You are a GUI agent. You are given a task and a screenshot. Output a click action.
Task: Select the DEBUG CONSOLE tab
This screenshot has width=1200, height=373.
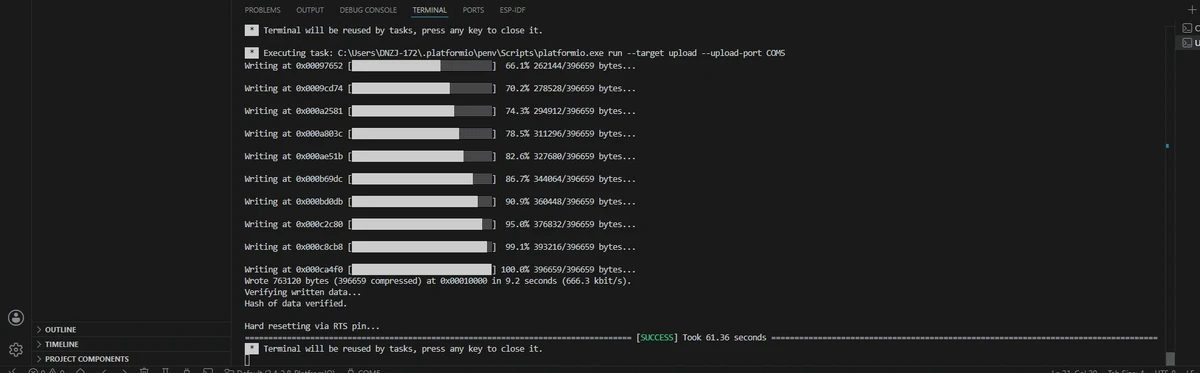click(x=369, y=9)
